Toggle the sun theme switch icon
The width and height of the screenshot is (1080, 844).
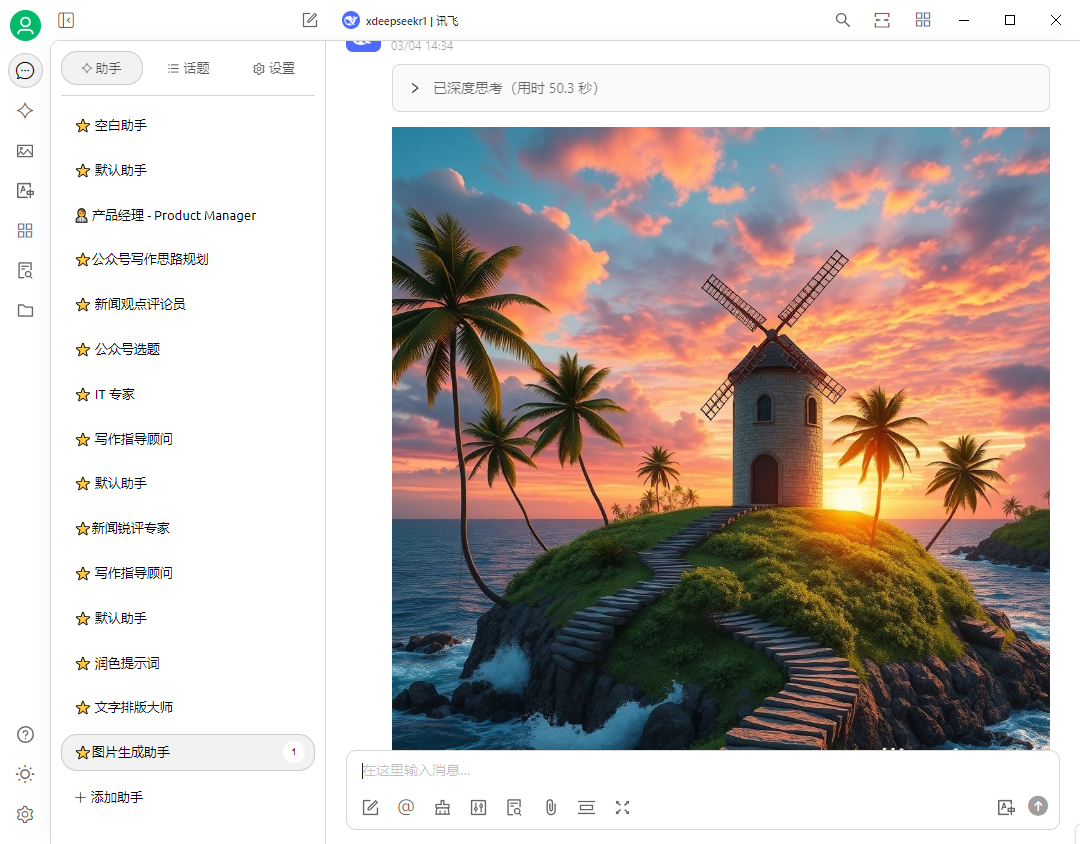(25, 774)
